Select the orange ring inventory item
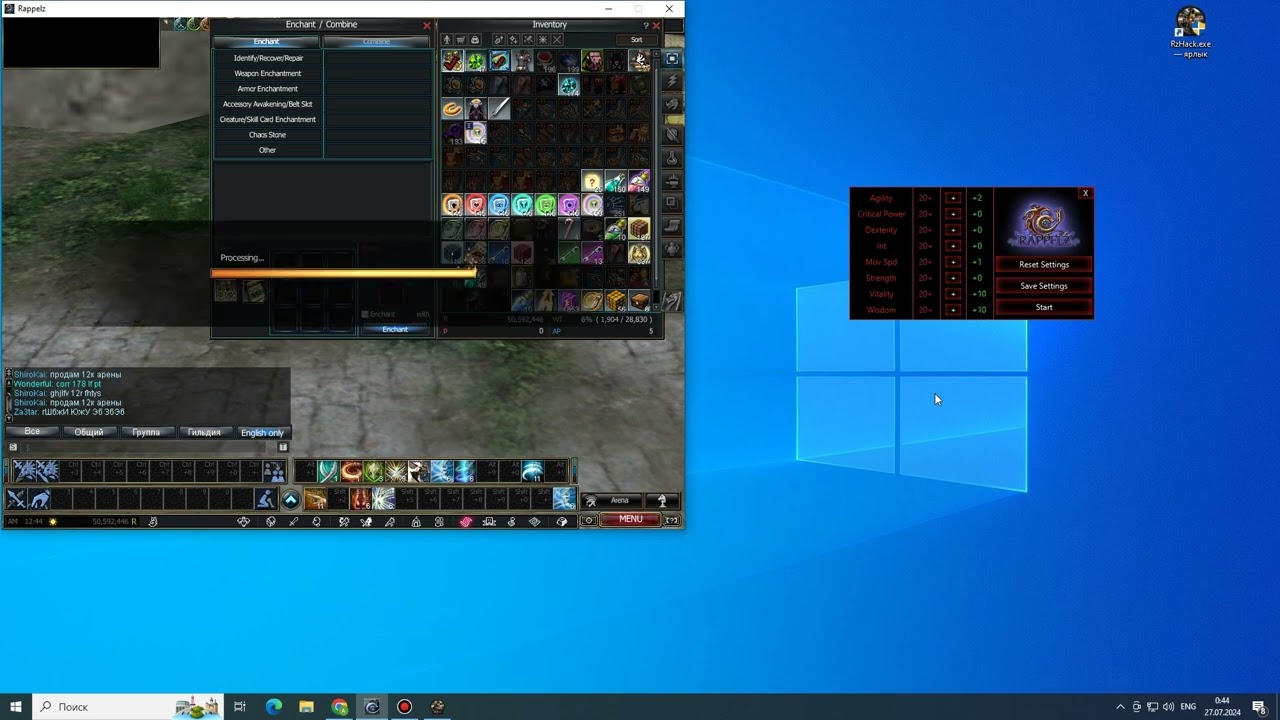The width and height of the screenshot is (1280, 720). [x=453, y=108]
